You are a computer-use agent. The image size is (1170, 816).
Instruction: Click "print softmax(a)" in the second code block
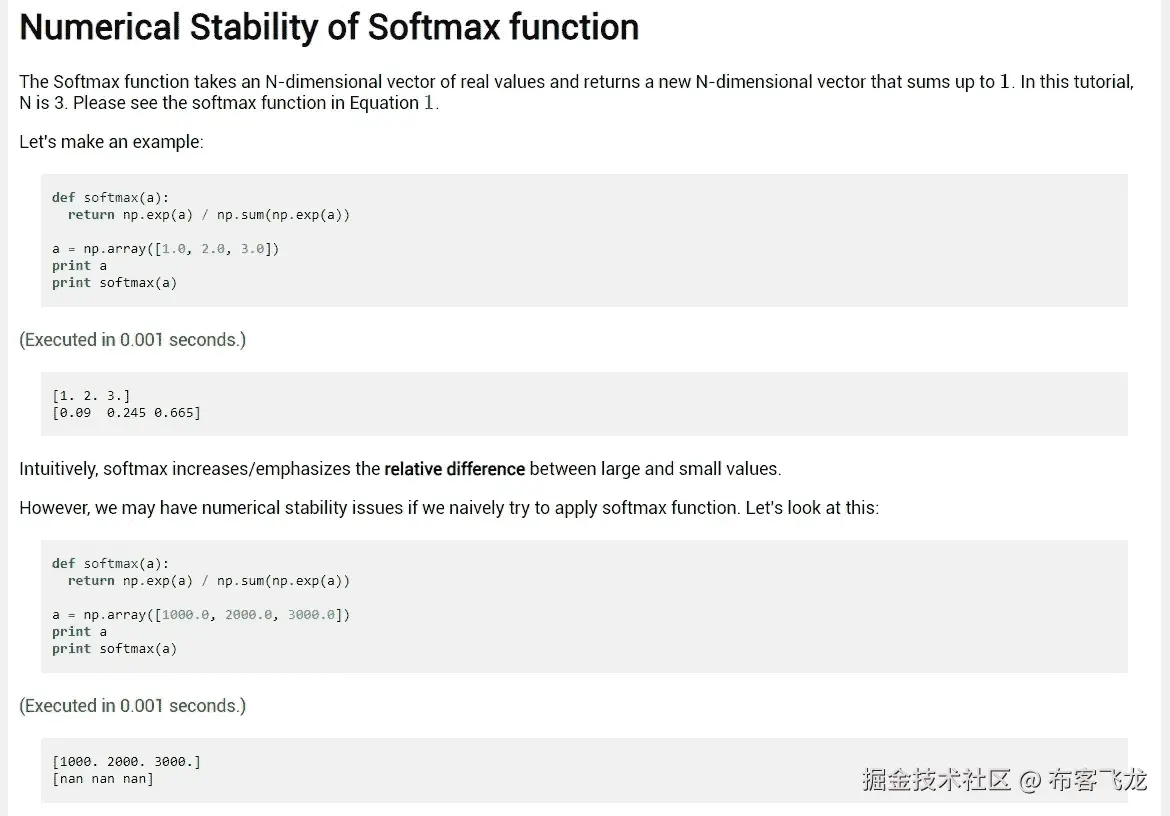(x=114, y=648)
